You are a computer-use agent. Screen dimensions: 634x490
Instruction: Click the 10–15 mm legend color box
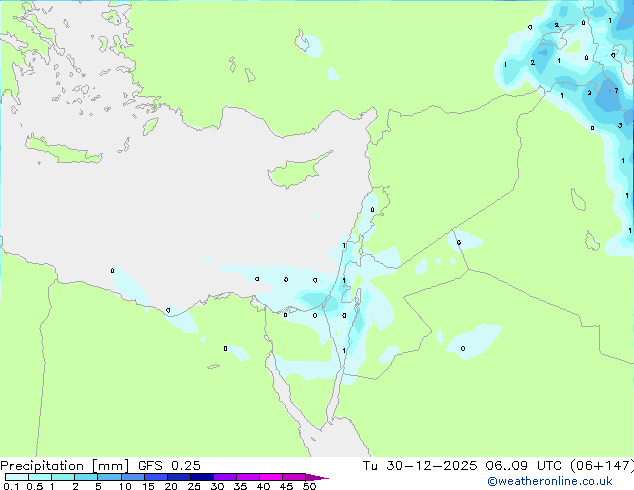tap(132, 477)
